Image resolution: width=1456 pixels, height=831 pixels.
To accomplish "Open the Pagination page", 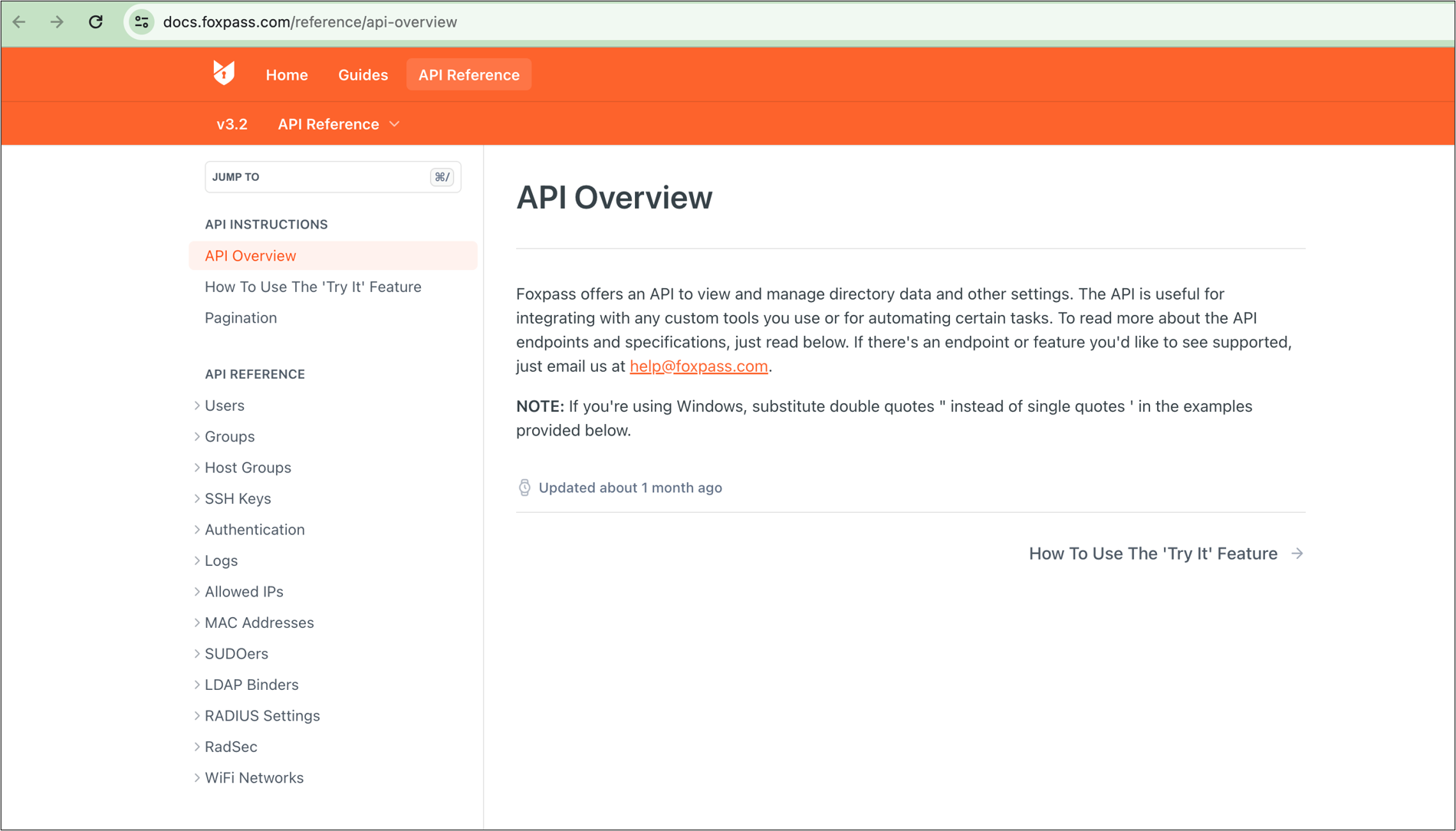I will coord(241,318).
